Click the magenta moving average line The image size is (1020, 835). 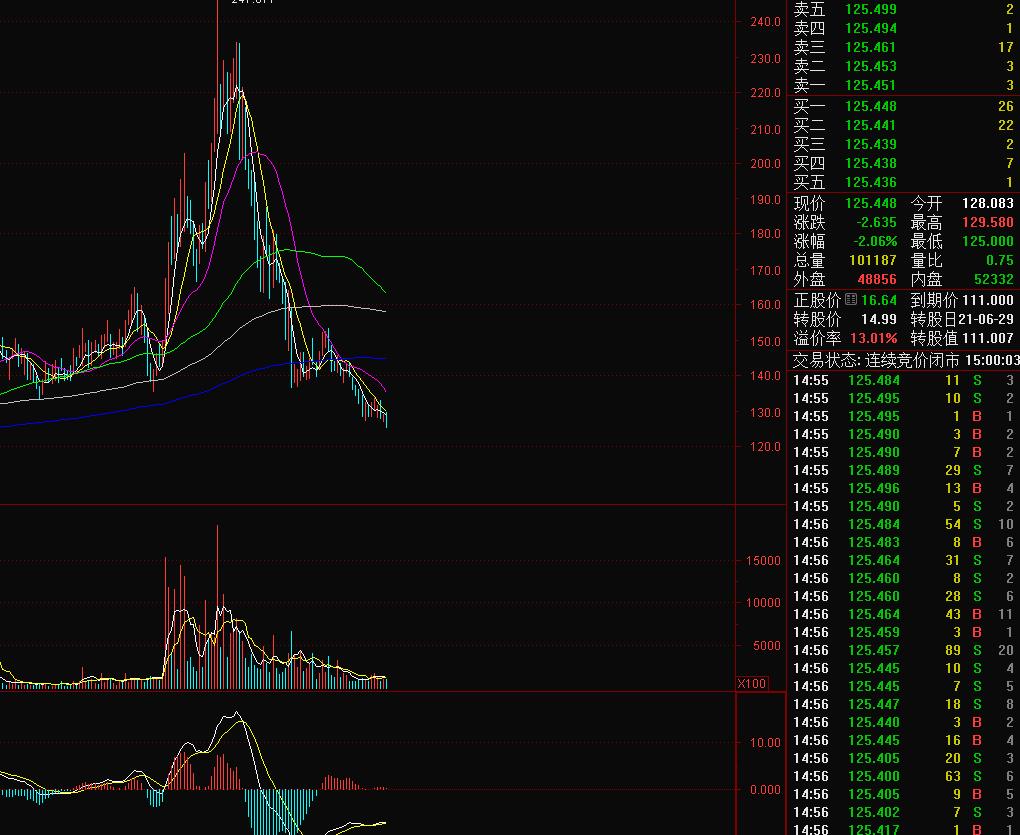tap(286, 213)
